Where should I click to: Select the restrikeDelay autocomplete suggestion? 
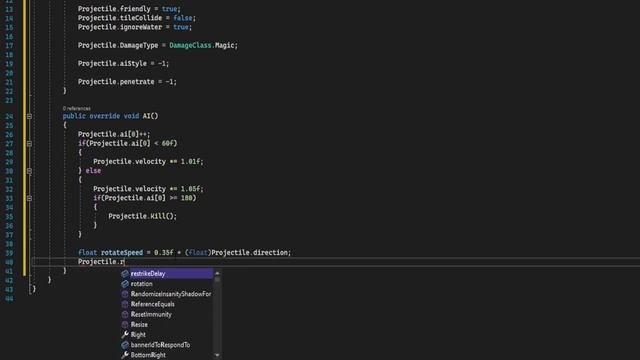(x=167, y=273)
